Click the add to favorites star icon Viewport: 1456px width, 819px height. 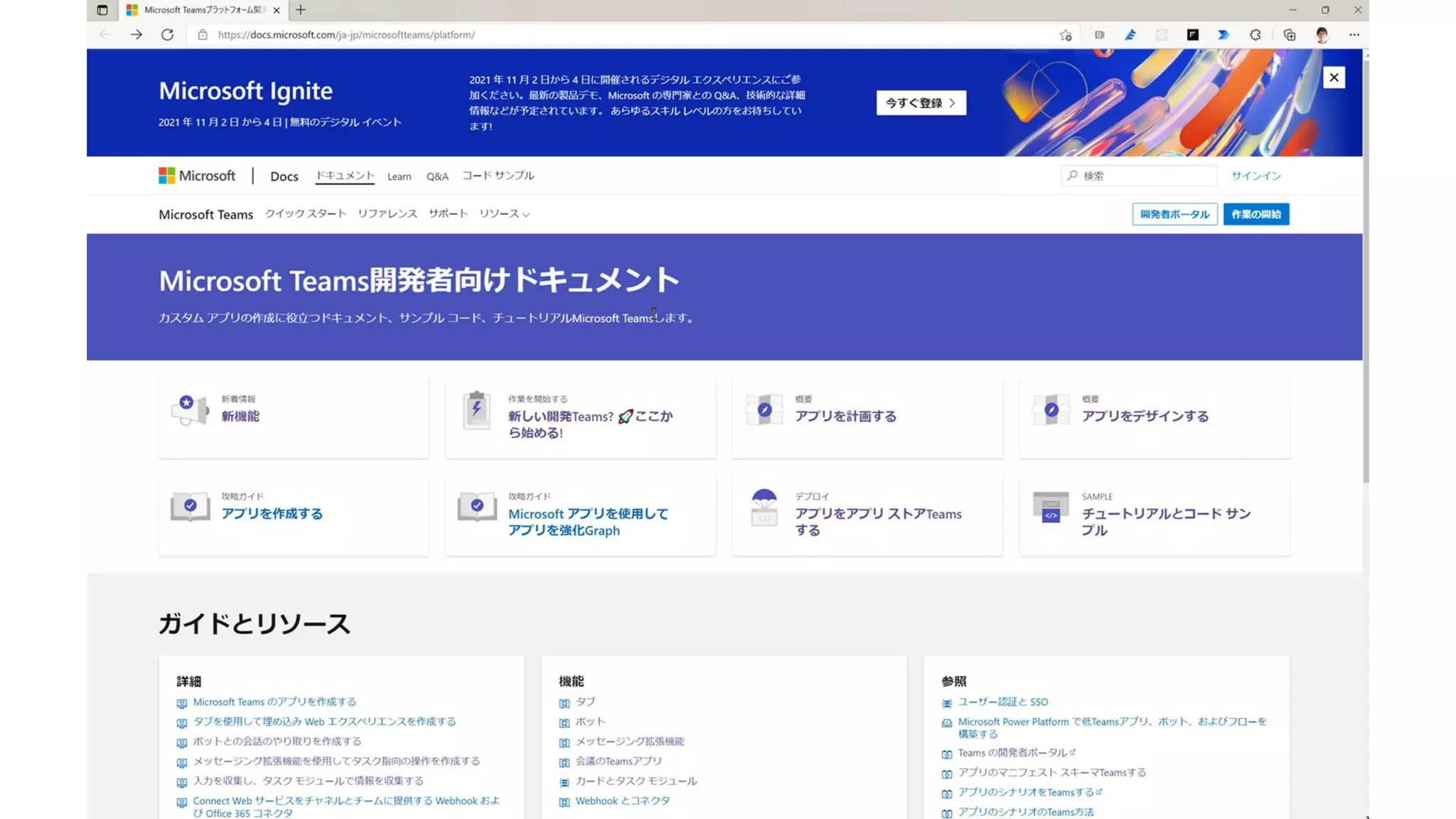coord(1065,35)
